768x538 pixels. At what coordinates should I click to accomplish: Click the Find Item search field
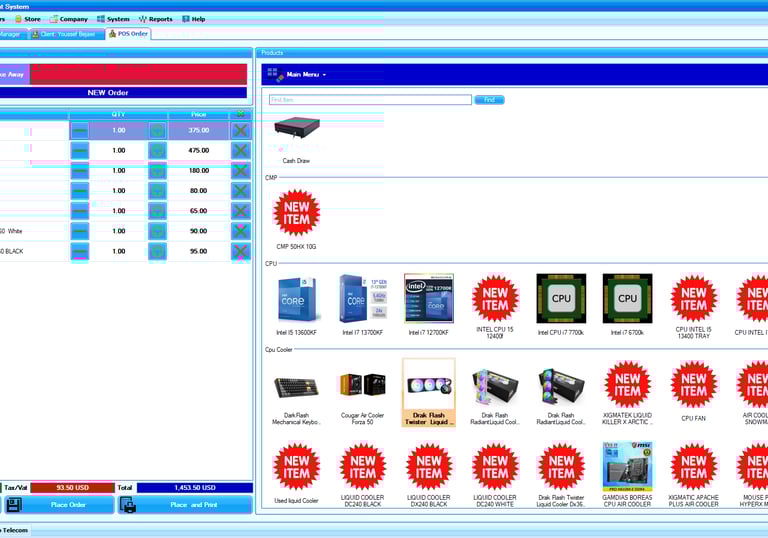point(370,100)
